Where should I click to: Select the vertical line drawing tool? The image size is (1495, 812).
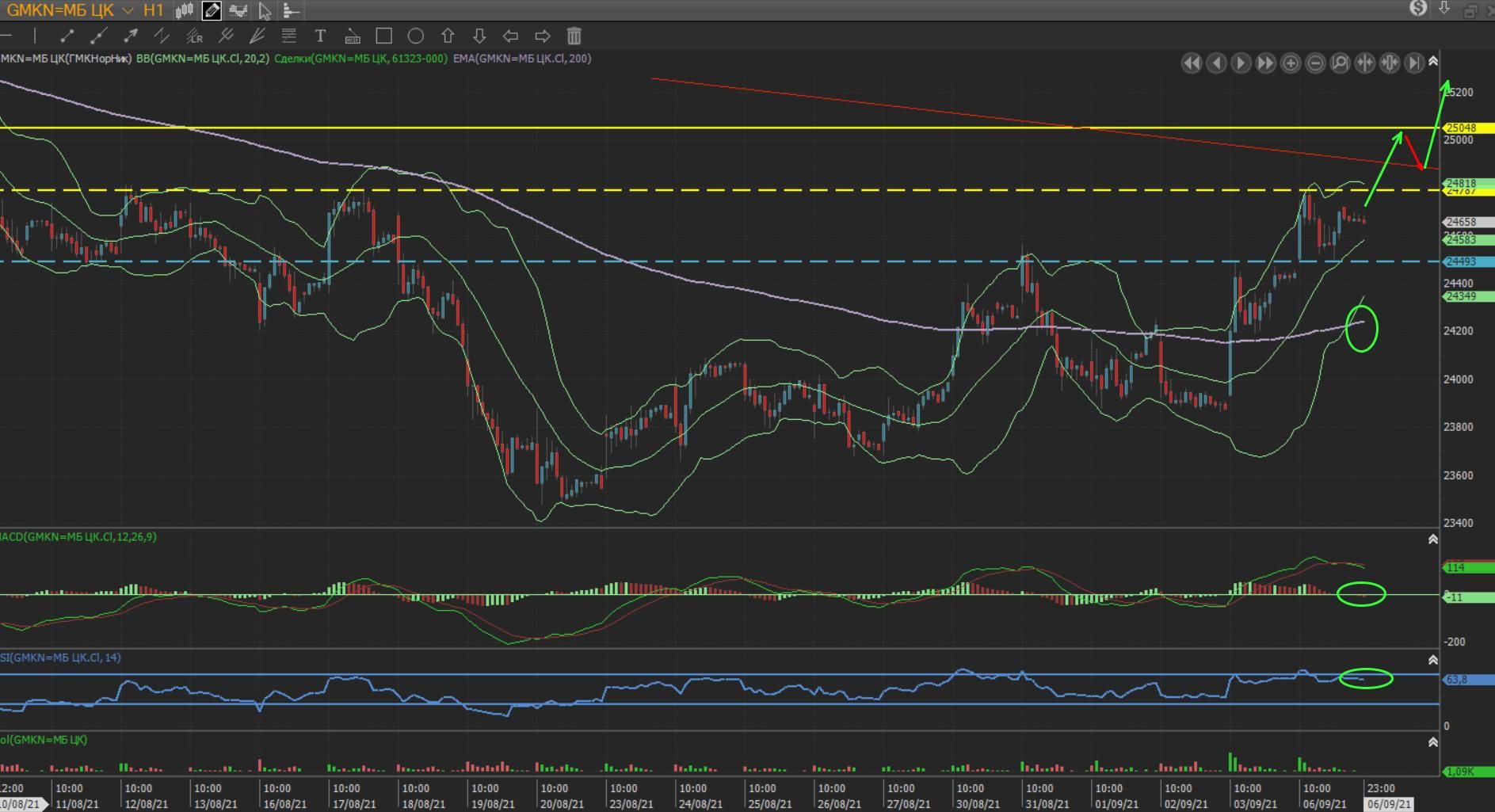coord(35,36)
